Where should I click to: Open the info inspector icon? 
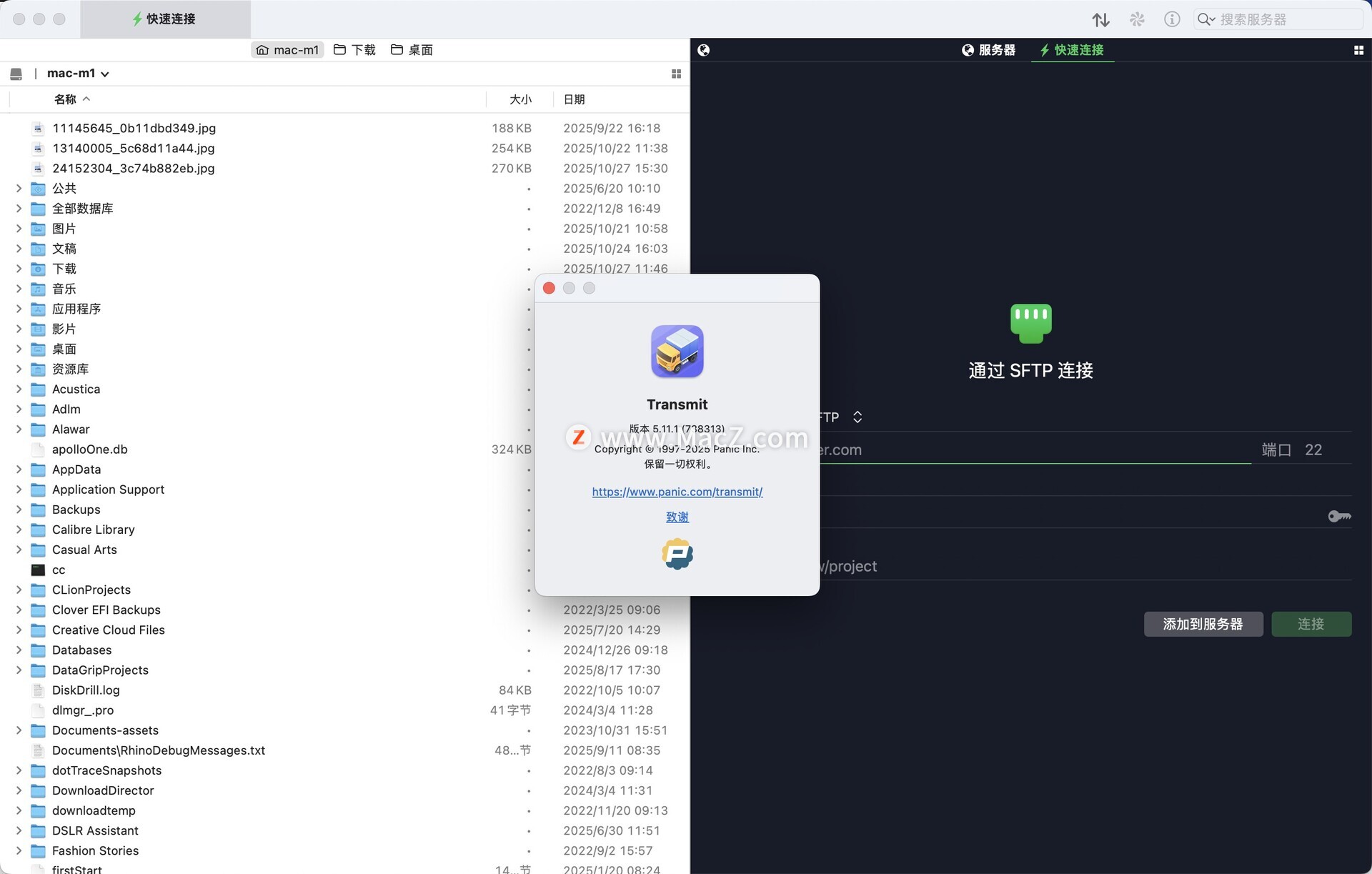pyautogui.click(x=1172, y=19)
